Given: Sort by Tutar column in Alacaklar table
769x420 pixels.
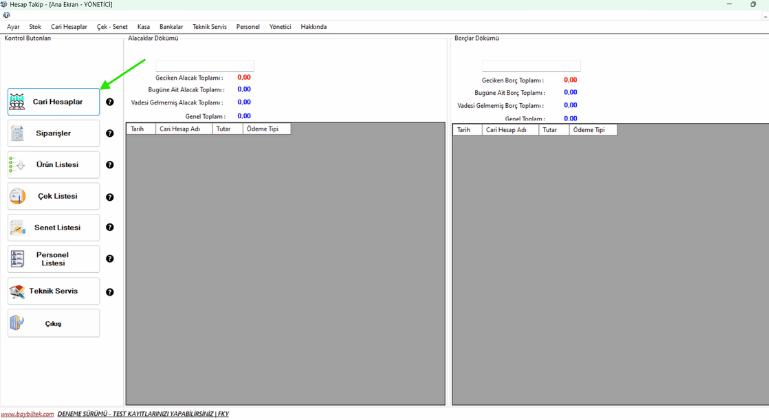Looking at the screenshot, I should tap(227, 129).
